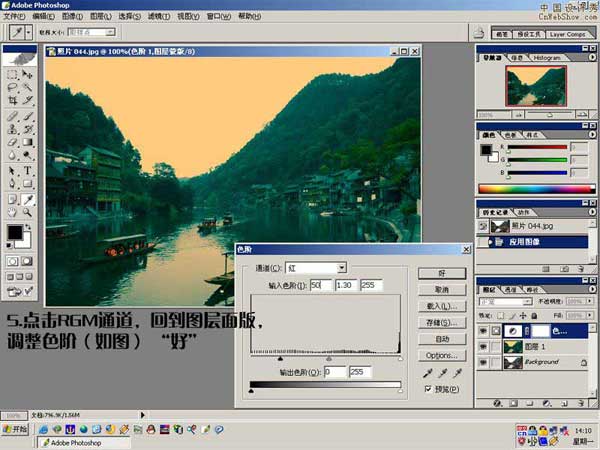Select the Path Selection tool

pos(12,171)
